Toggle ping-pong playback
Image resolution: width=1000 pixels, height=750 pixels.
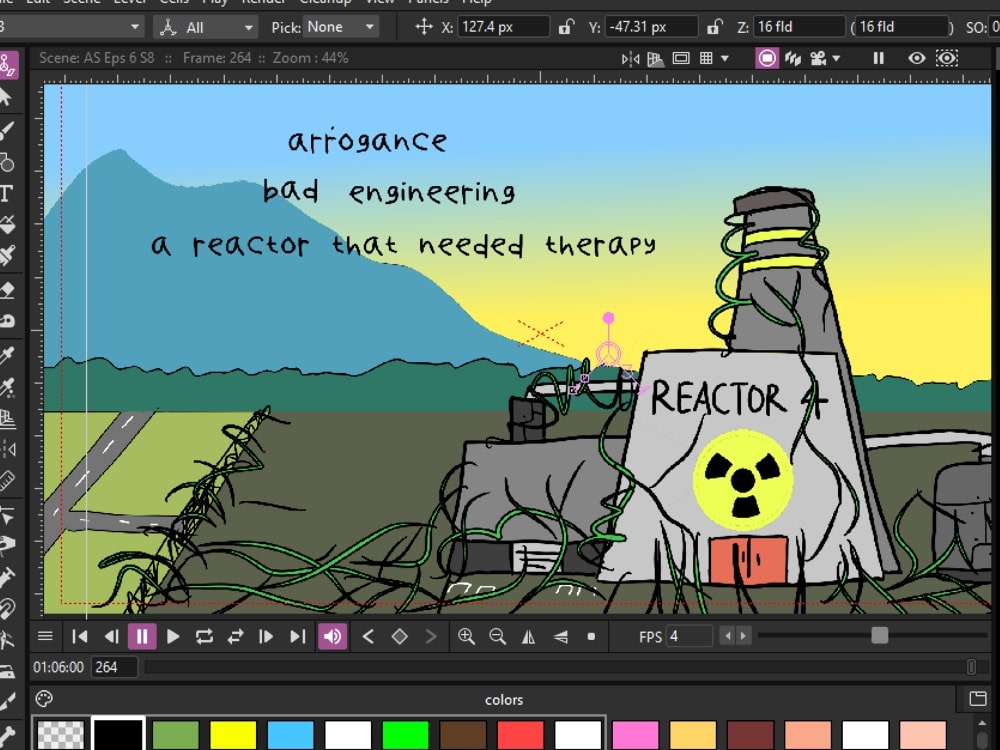click(x=235, y=636)
